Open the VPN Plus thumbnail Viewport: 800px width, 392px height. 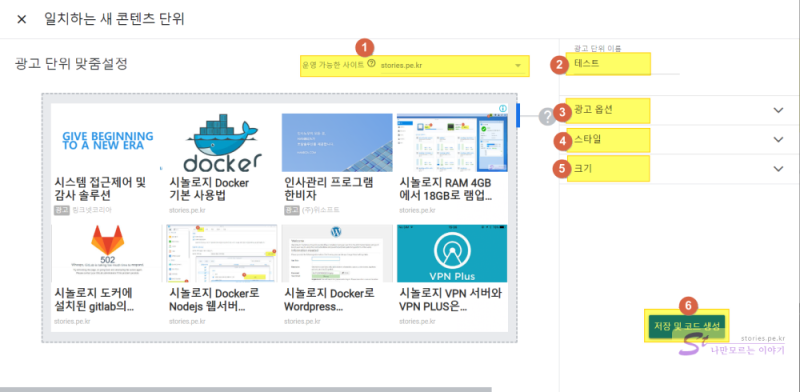click(453, 253)
